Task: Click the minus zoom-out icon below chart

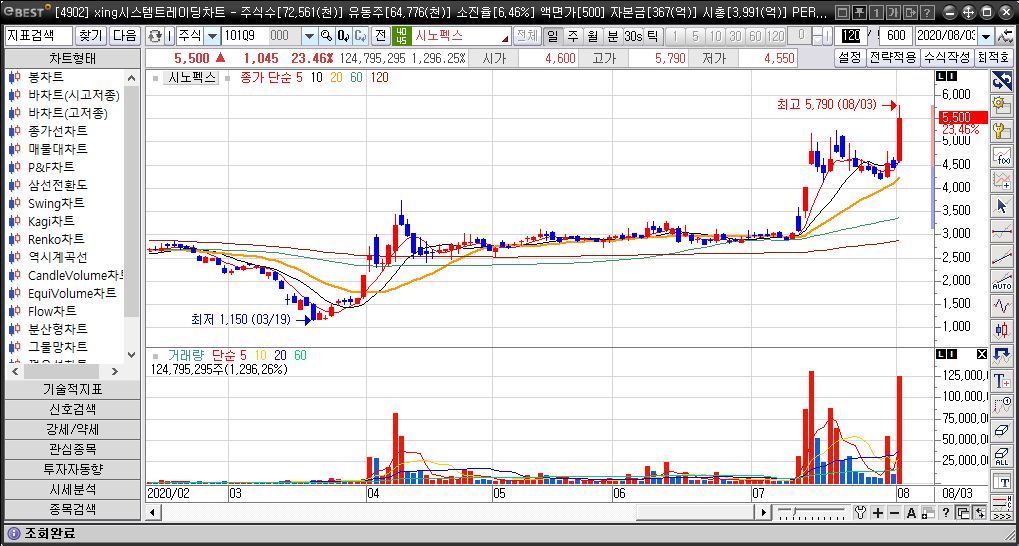Action: 894,513
